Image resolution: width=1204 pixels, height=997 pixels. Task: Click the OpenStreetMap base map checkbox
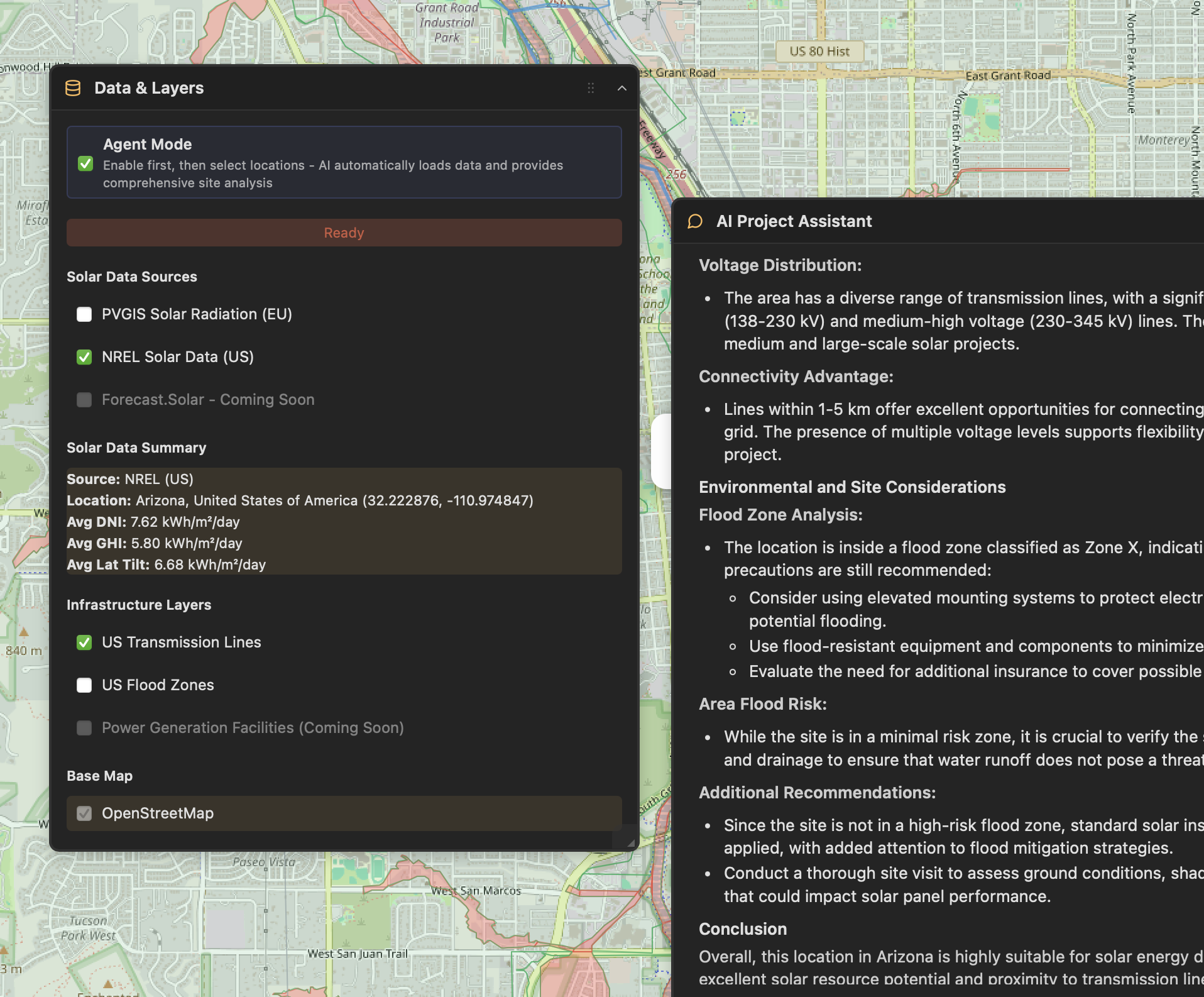[84, 813]
